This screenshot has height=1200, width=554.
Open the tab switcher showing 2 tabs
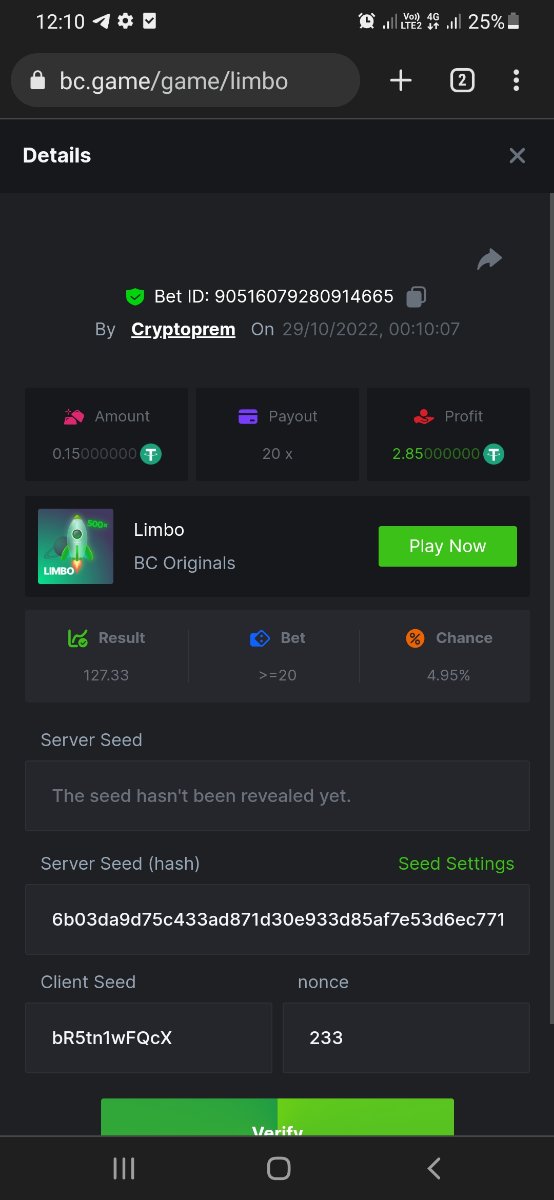[461, 81]
